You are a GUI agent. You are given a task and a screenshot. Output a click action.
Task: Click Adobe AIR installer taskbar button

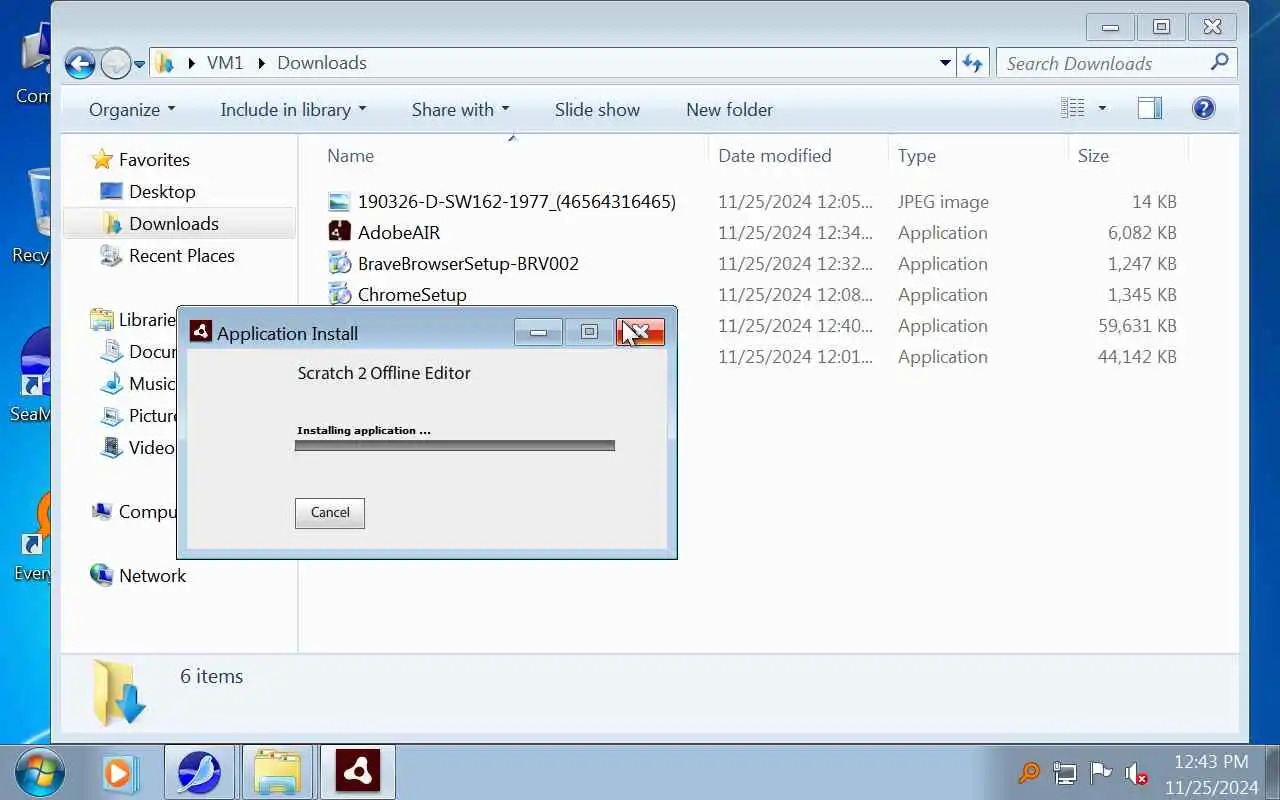[x=357, y=773]
